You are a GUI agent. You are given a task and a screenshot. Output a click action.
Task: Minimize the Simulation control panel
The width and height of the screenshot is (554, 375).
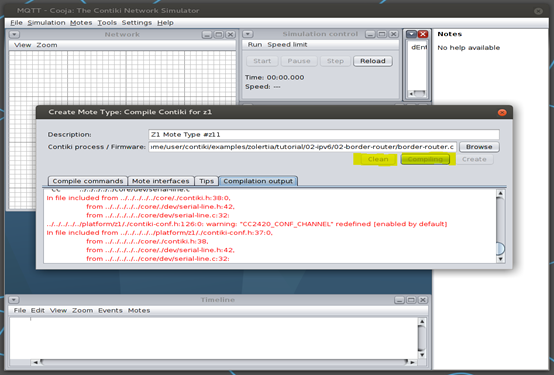coord(370,34)
